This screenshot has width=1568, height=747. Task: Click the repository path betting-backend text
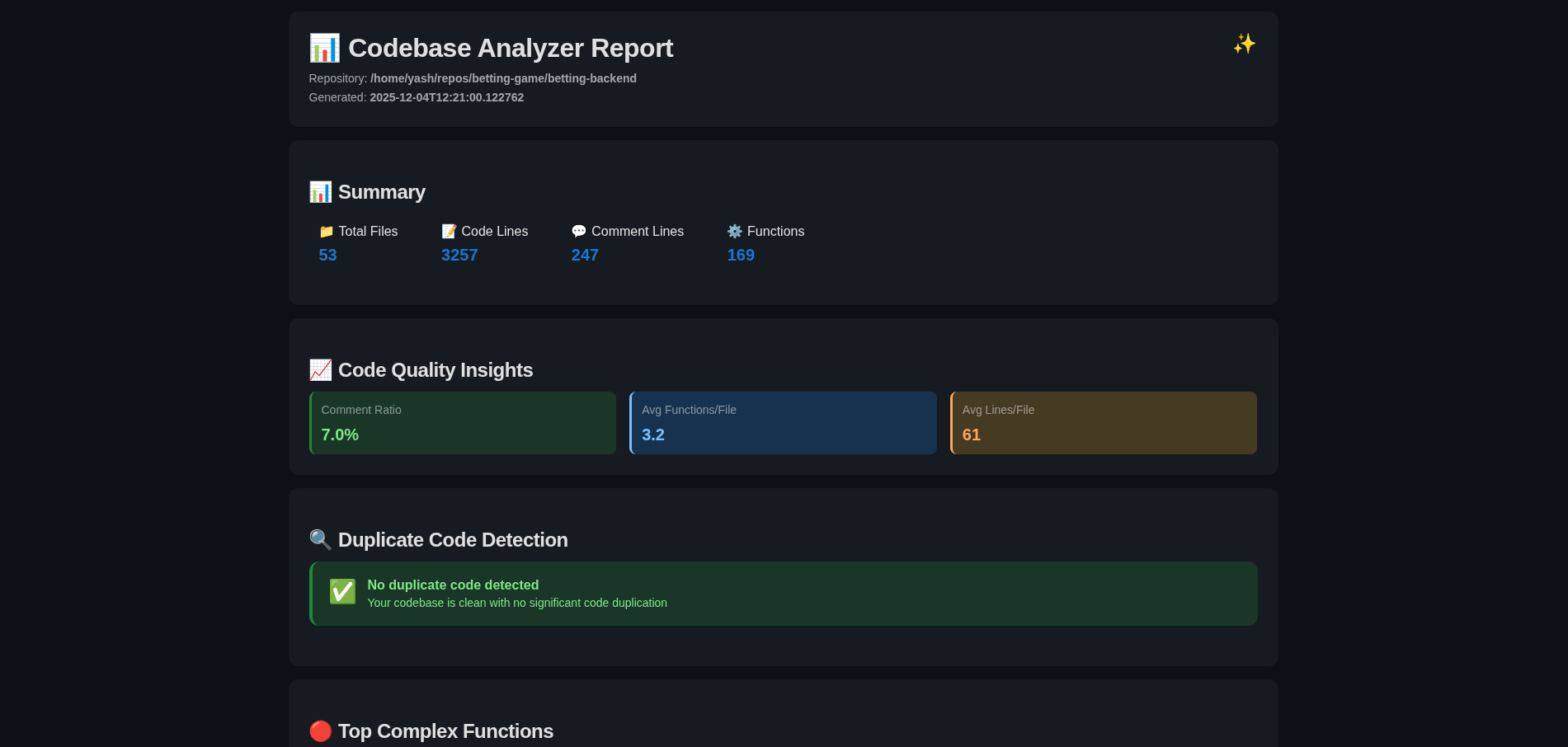pos(503,78)
